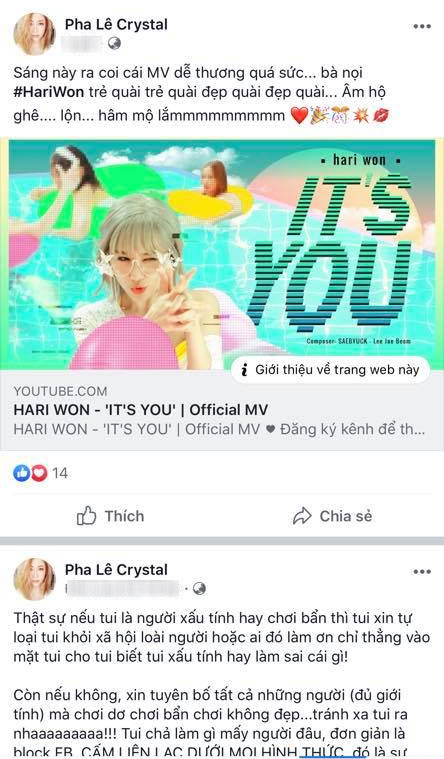
Task: Click the globe privacy icon on second post
Action: coord(199,589)
